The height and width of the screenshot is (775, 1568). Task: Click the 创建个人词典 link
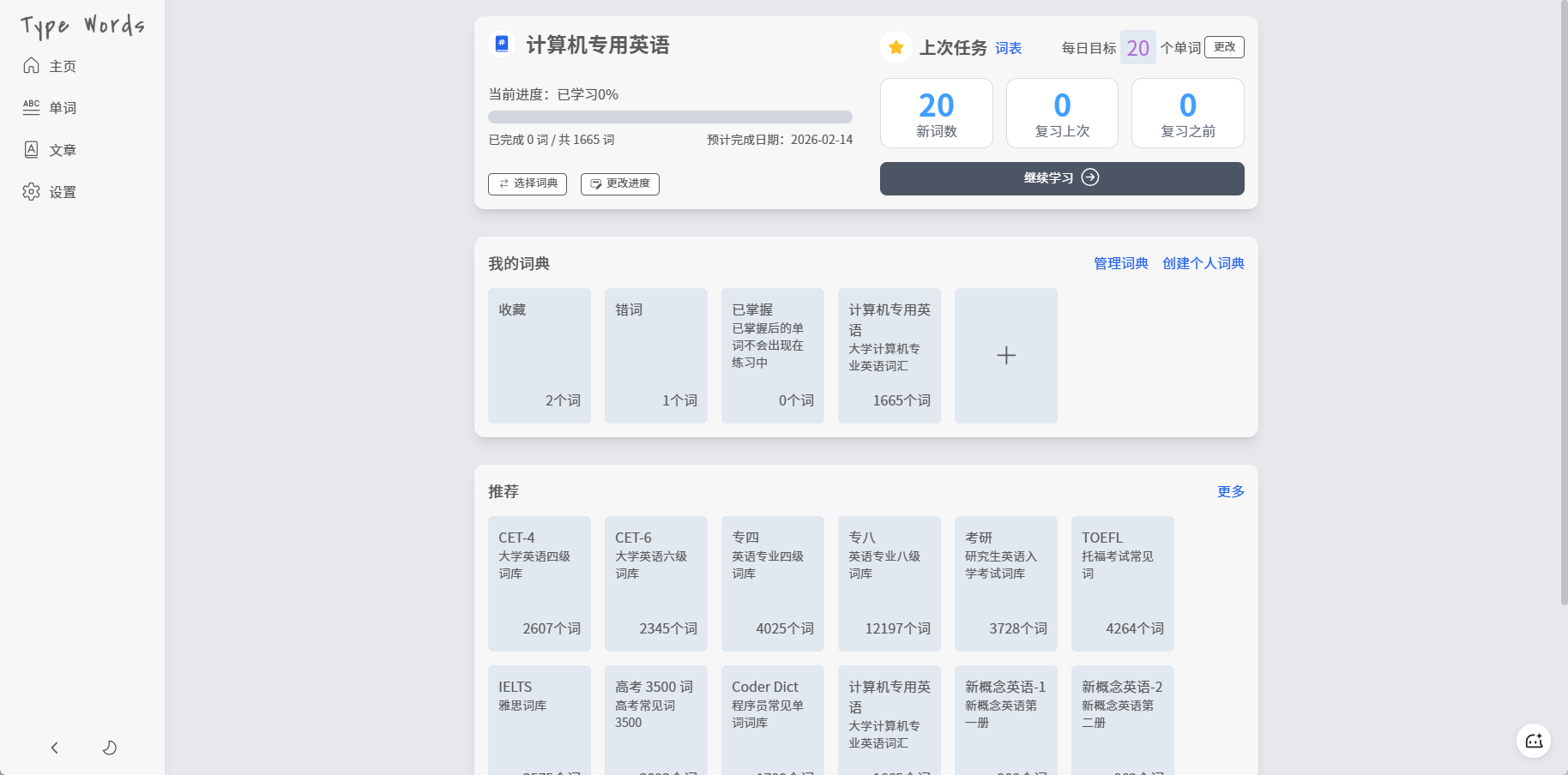(1202, 263)
